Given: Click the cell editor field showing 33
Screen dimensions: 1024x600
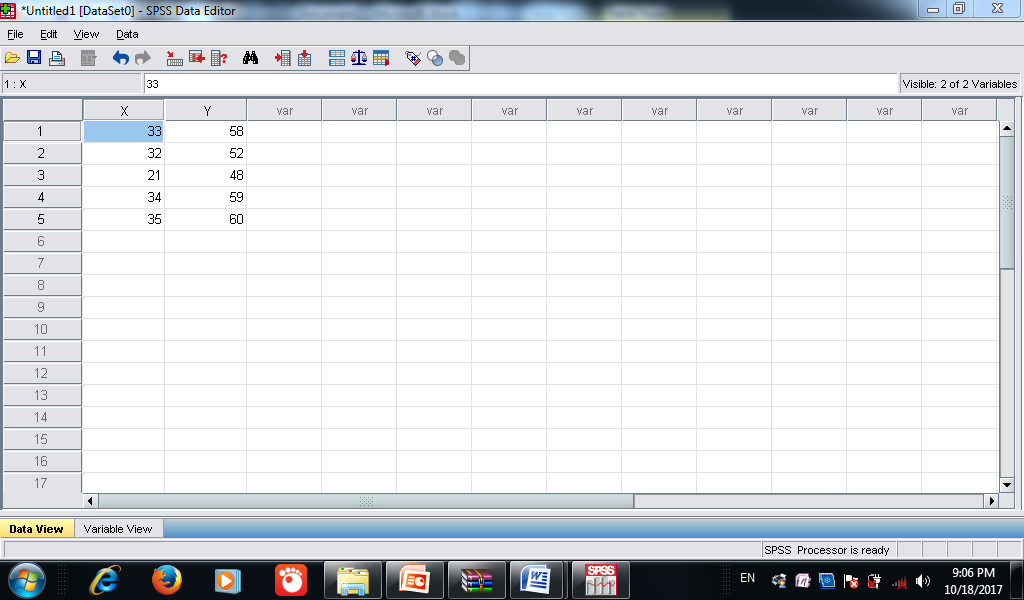Looking at the screenshot, I should (520, 84).
